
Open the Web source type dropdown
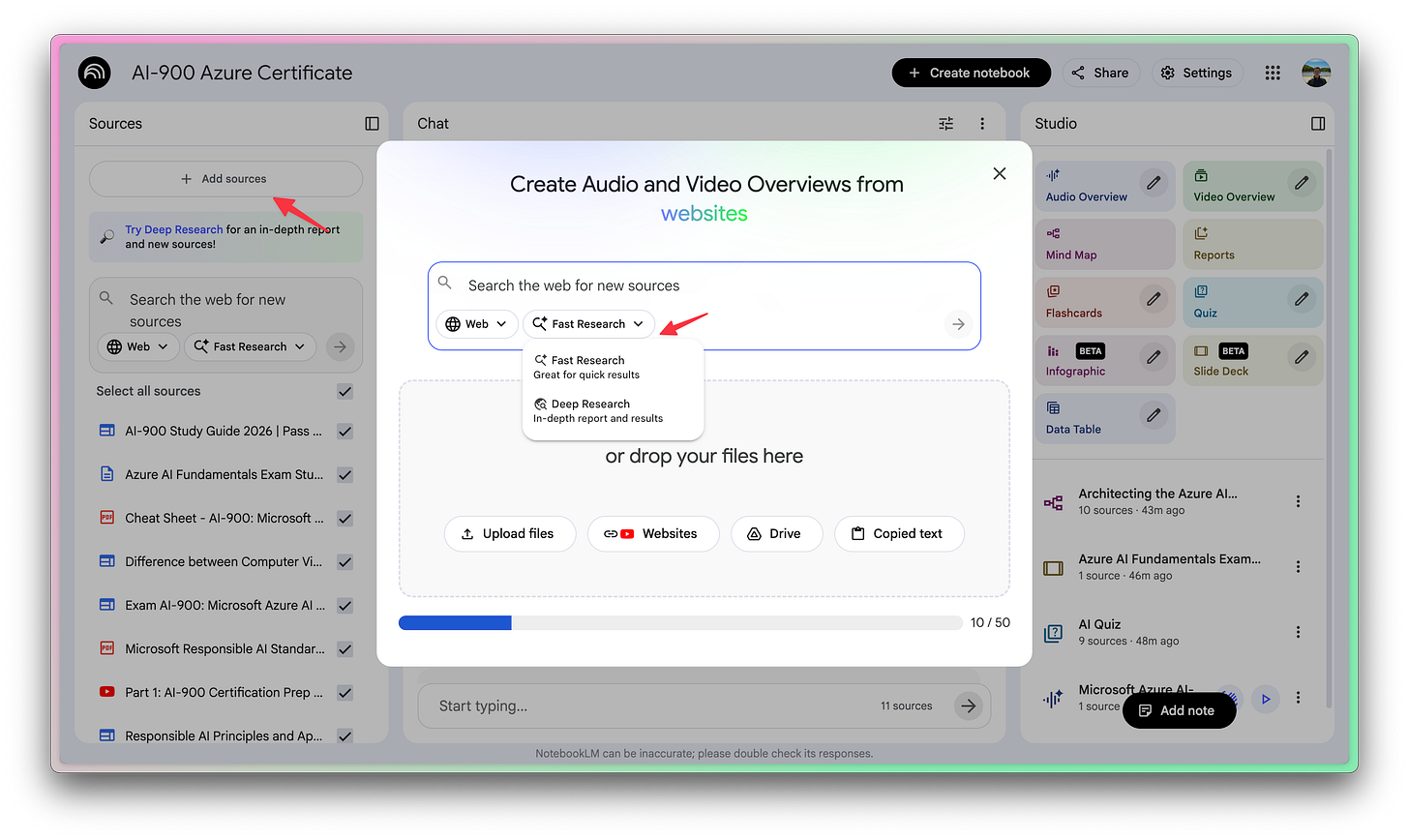pyautogui.click(x=476, y=323)
